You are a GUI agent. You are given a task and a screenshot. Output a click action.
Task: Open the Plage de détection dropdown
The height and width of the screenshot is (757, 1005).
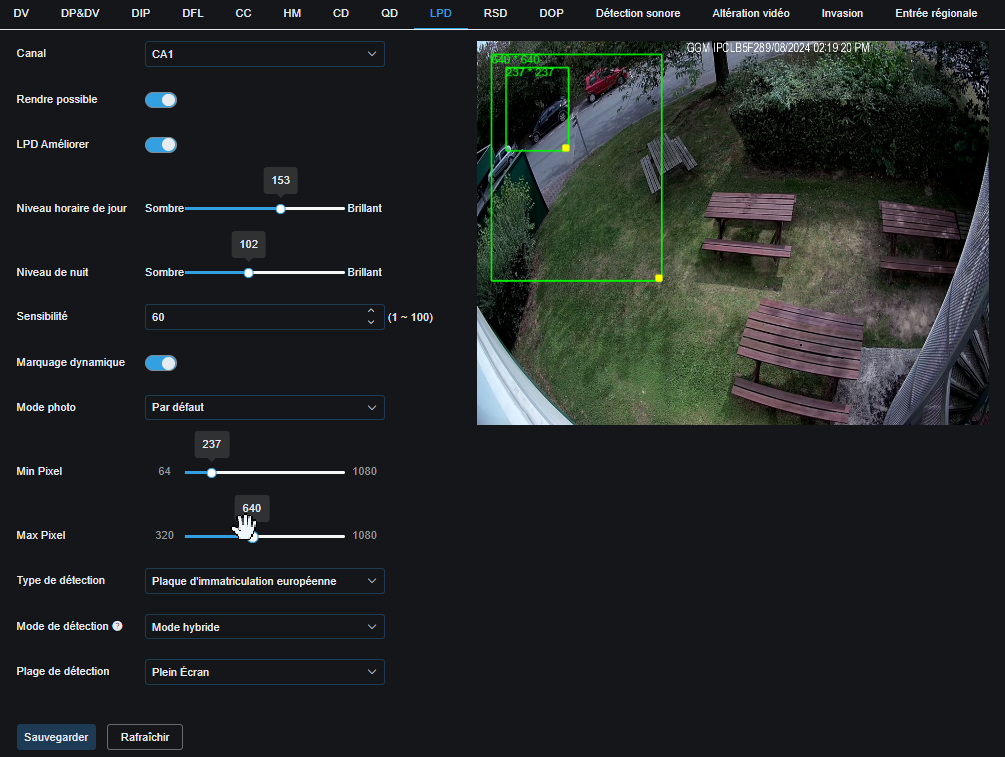pos(264,671)
